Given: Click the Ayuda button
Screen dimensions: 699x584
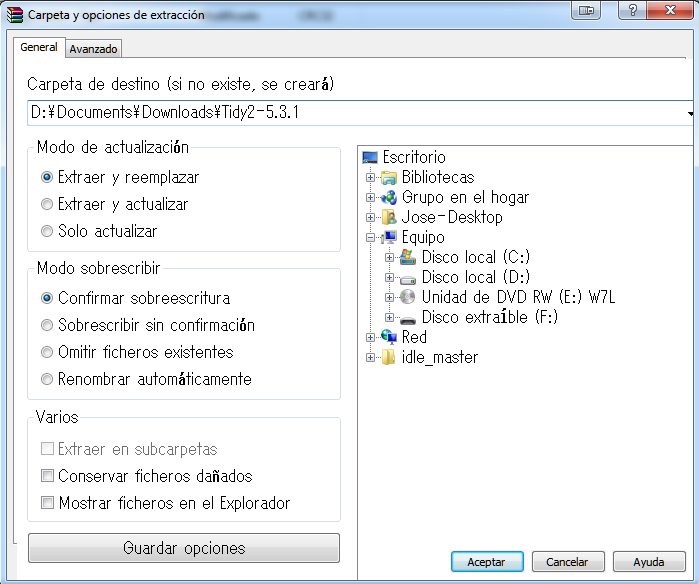Looking at the screenshot, I should [x=649, y=562].
